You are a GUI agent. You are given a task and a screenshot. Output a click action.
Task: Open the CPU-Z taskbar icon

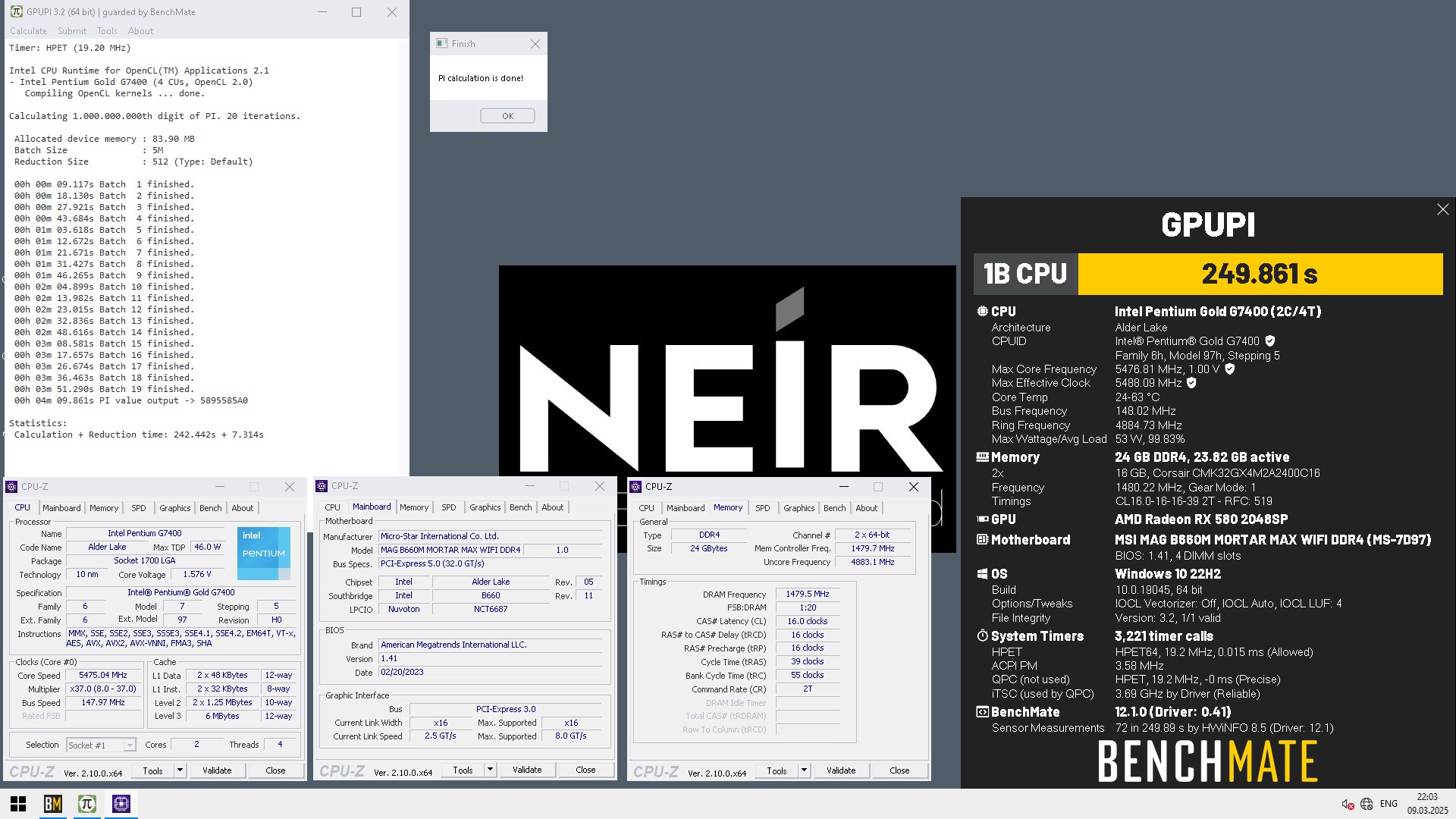click(x=121, y=804)
